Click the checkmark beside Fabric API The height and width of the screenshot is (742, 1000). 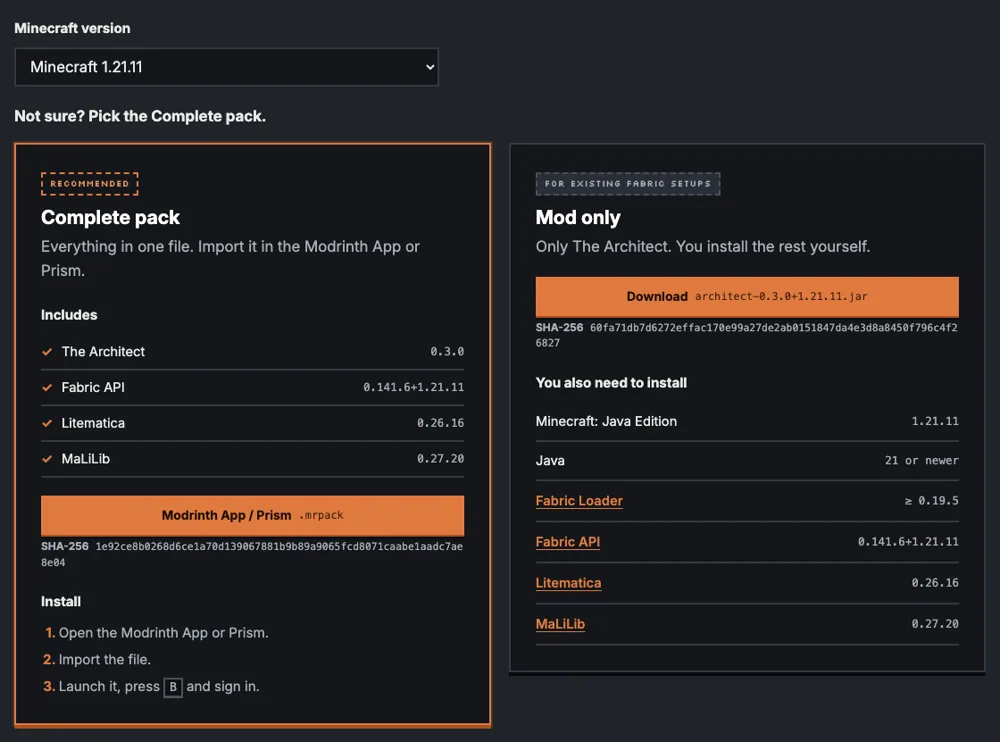click(47, 387)
